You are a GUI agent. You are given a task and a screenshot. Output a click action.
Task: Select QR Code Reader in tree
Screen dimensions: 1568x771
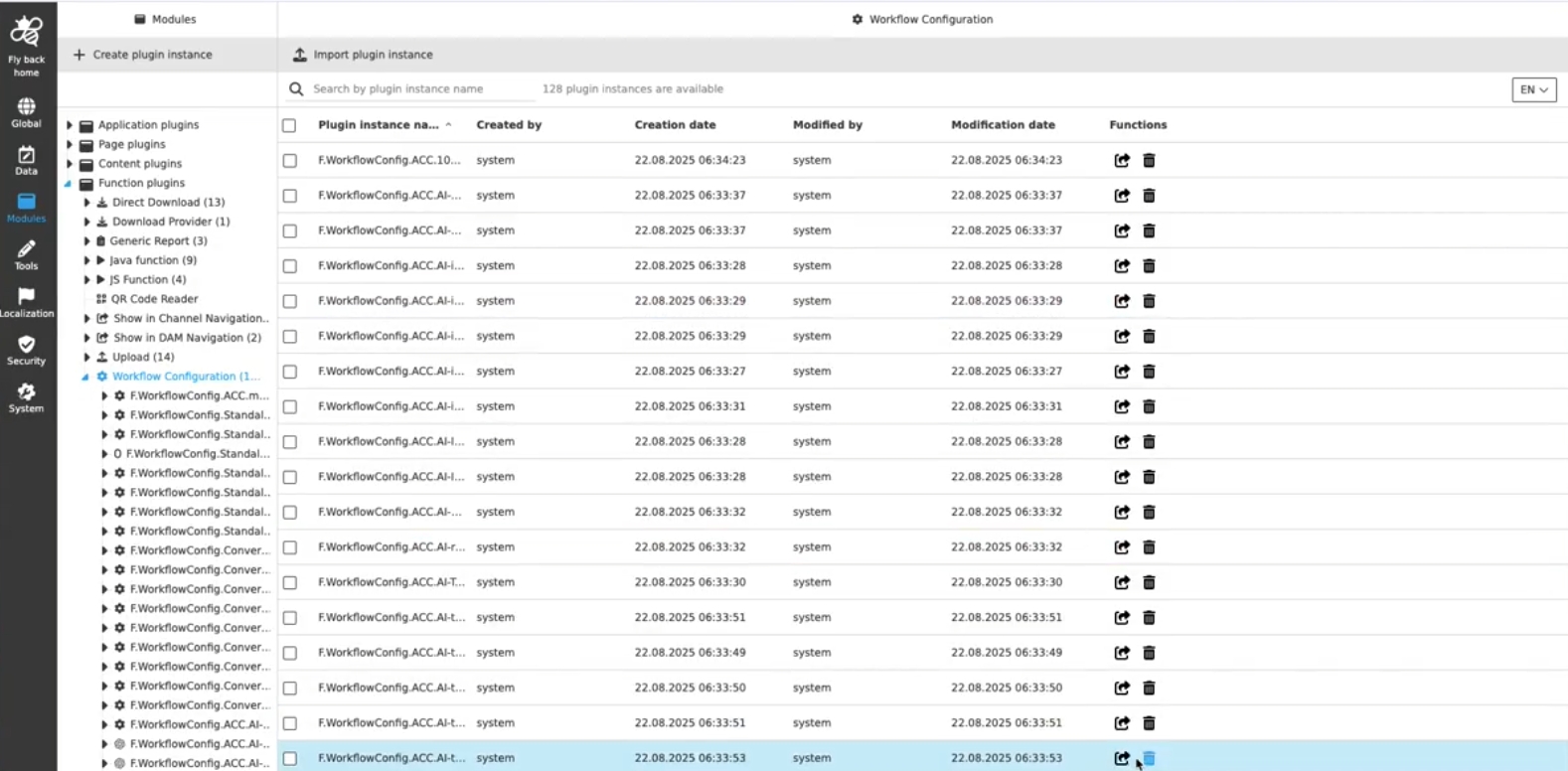point(154,299)
